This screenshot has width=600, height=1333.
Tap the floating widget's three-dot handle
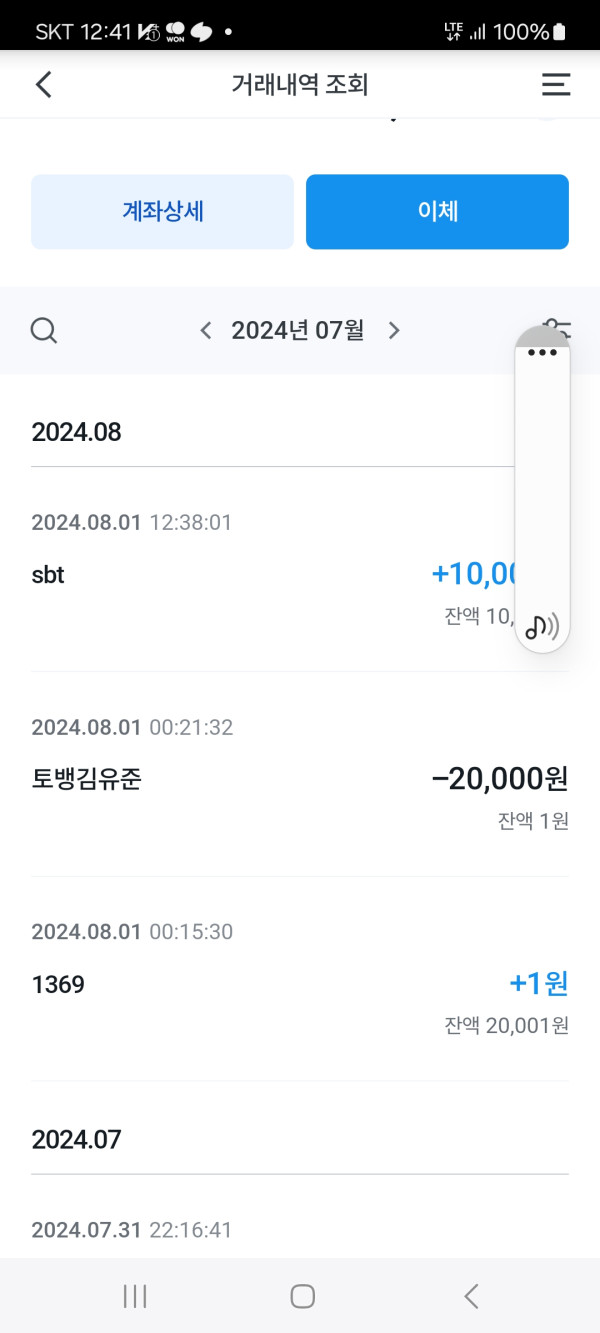(542, 352)
